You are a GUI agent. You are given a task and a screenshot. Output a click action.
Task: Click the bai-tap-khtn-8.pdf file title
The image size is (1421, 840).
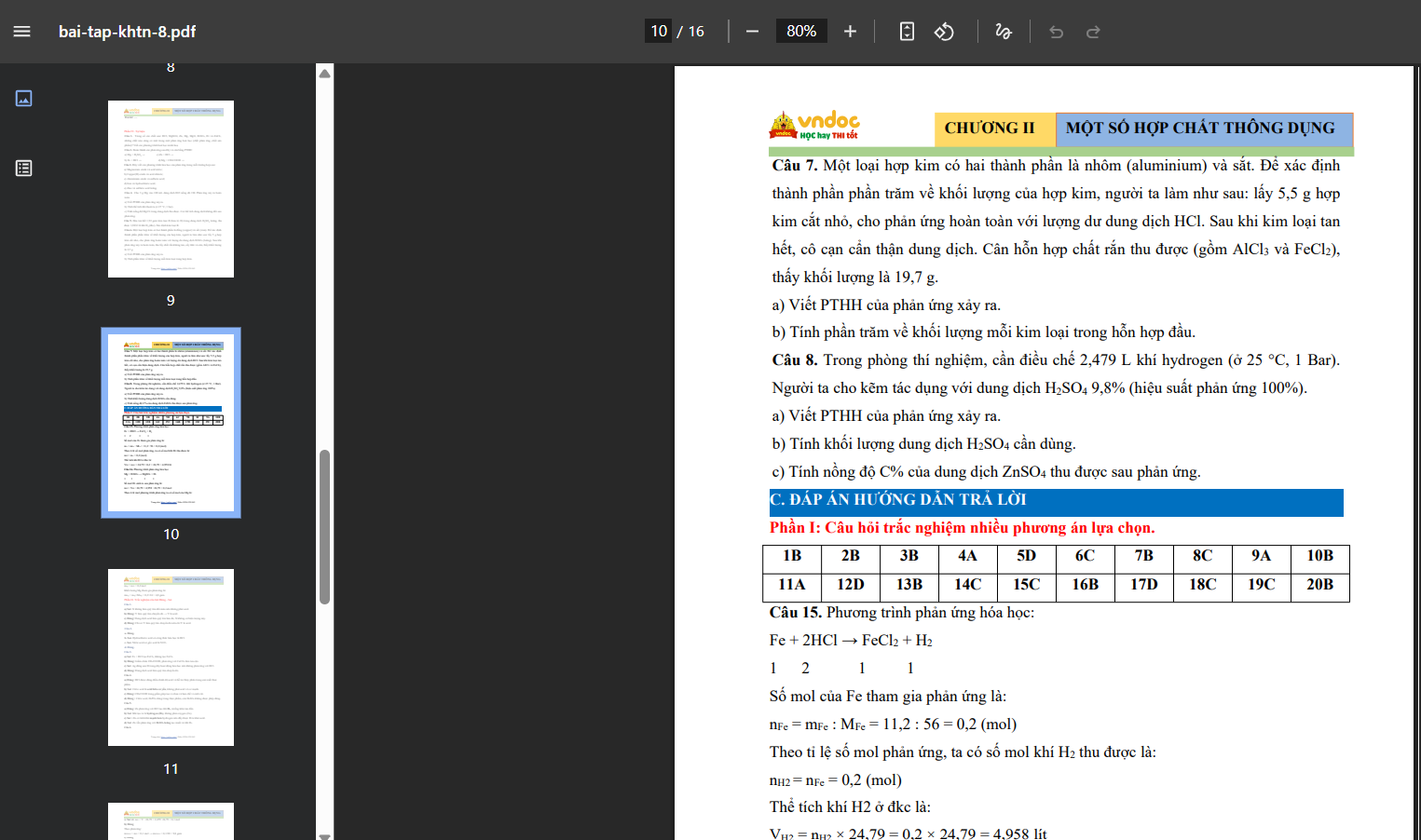(x=127, y=32)
